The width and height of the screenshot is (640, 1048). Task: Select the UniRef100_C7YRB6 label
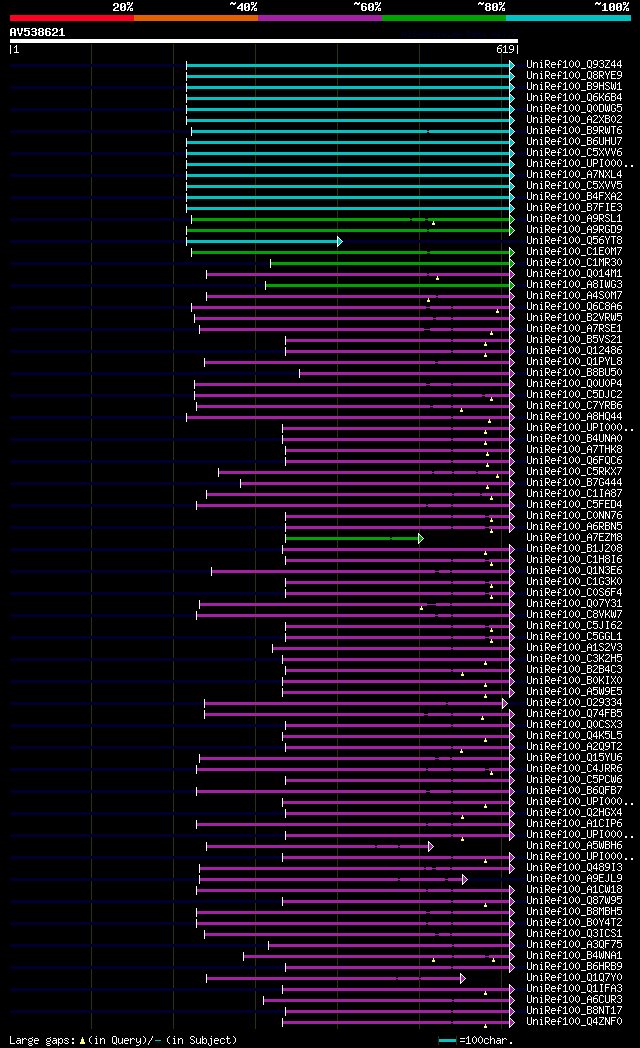pos(574,406)
